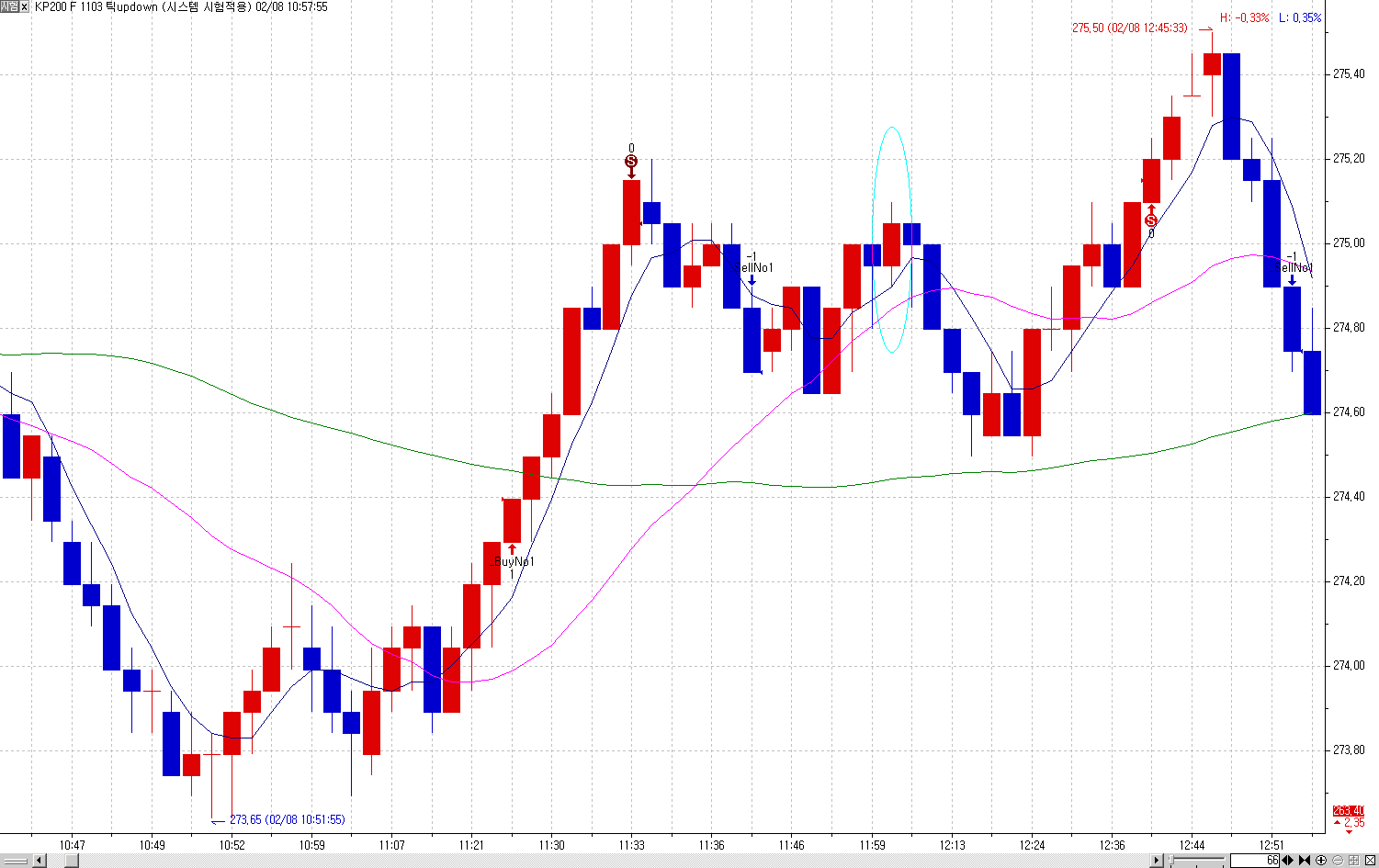The height and width of the screenshot is (868, 1379).
Task: Click the expand bars icon beside bar count
Action: [x=1288, y=861]
